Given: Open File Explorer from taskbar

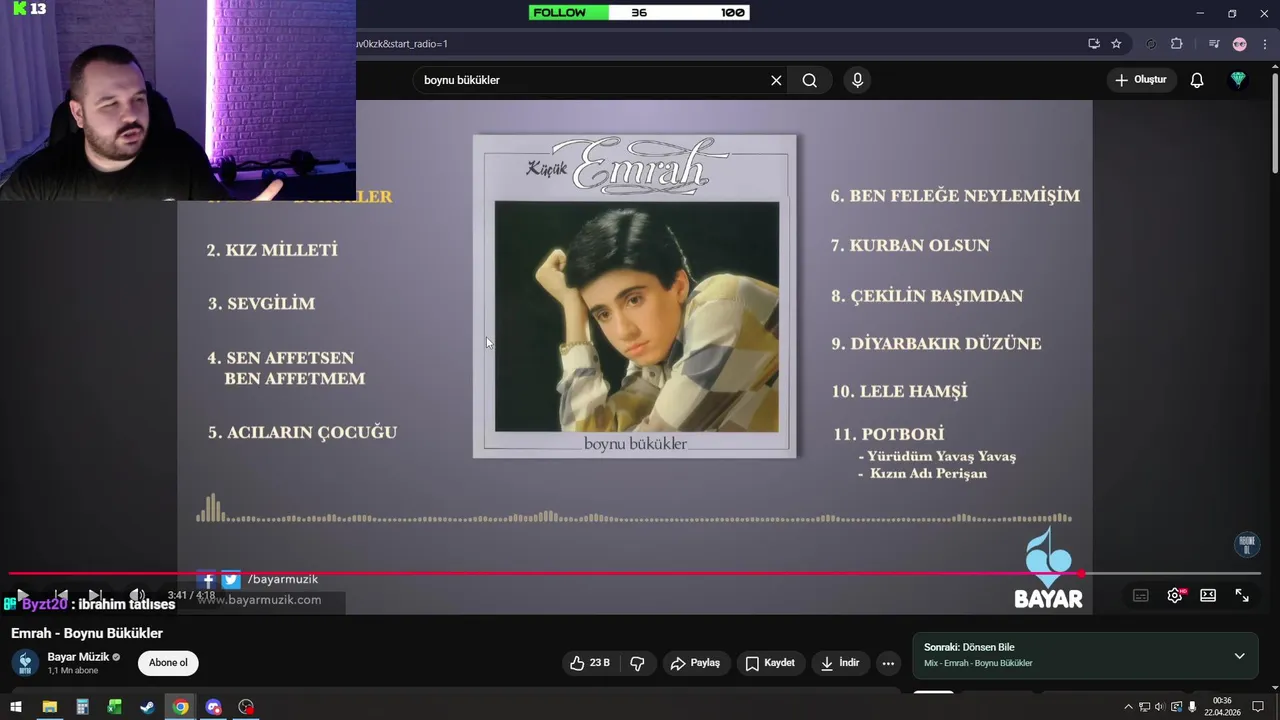Looking at the screenshot, I should pyautogui.click(x=49, y=707).
